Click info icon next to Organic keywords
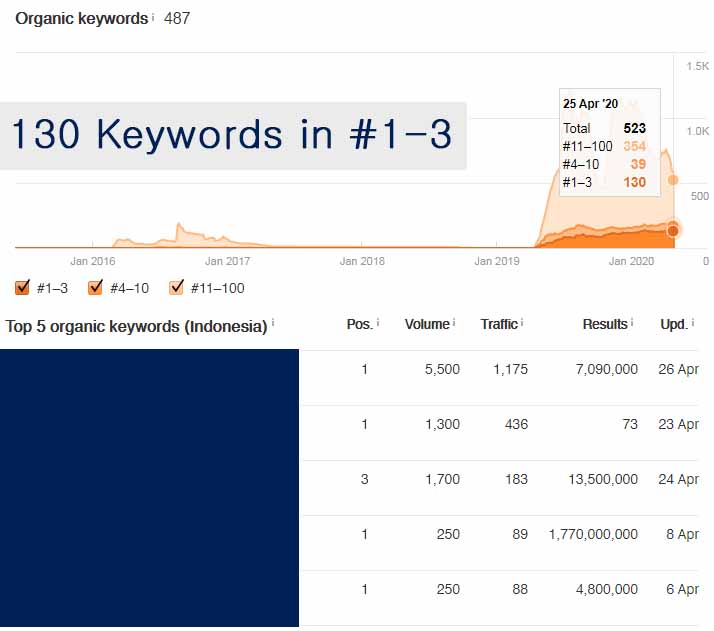Image resolution: width=714 pixels, height=631 pixels. click(153, 17)
